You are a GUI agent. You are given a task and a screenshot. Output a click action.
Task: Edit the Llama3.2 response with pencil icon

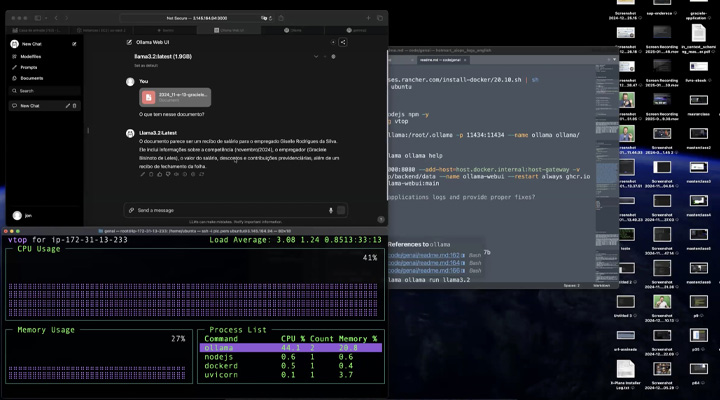[143, 175]
